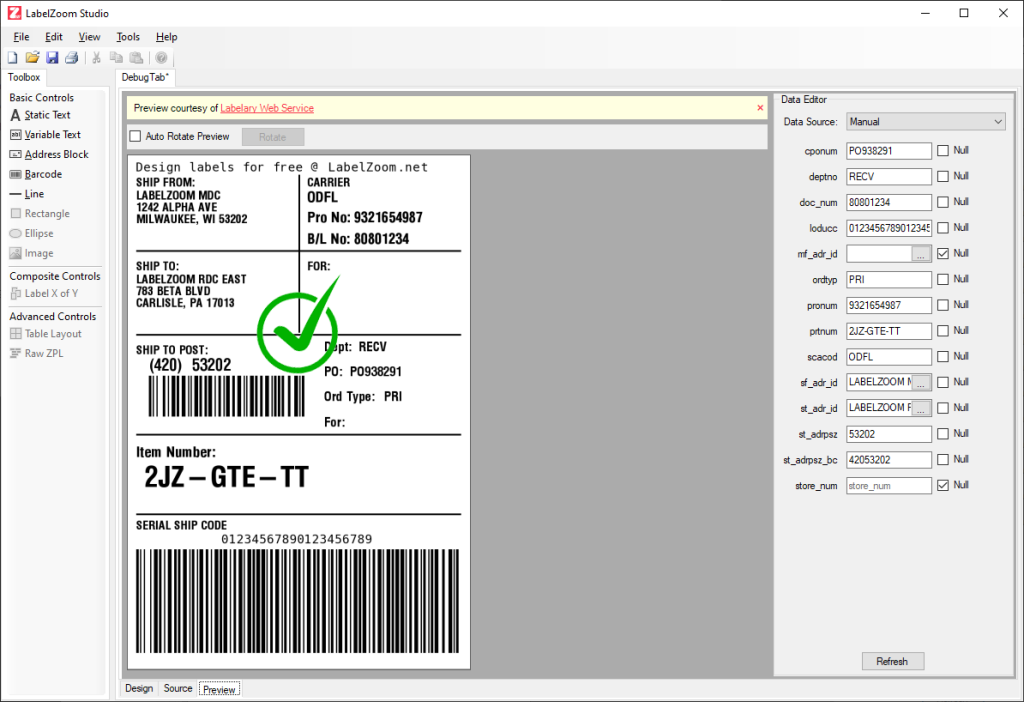Click the deptno input field
The width and height of the screenshot is (1024, 702).
click(x=888, y=176)
